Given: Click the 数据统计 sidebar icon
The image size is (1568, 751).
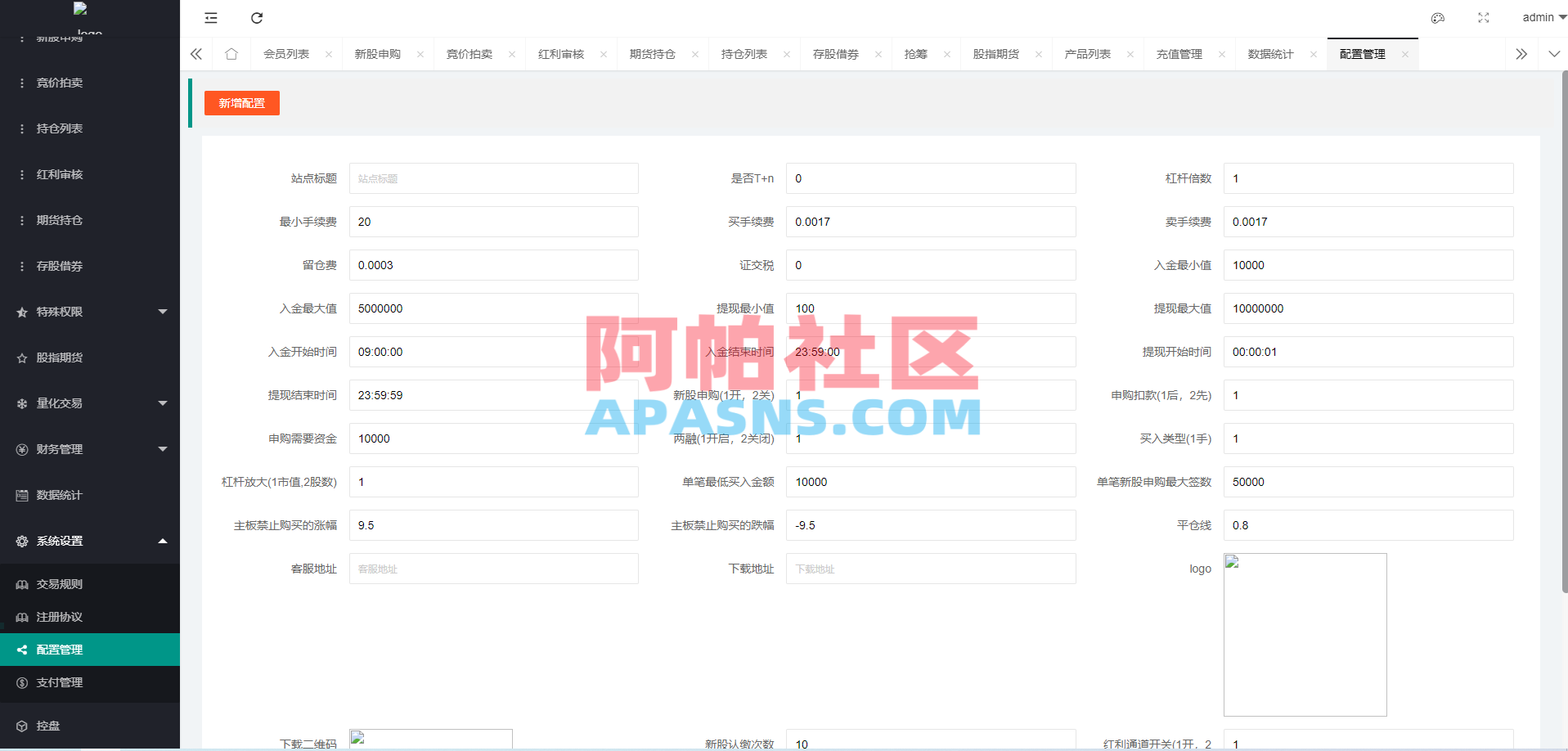Looking at the screenshot, I should [x=22, y=495].
